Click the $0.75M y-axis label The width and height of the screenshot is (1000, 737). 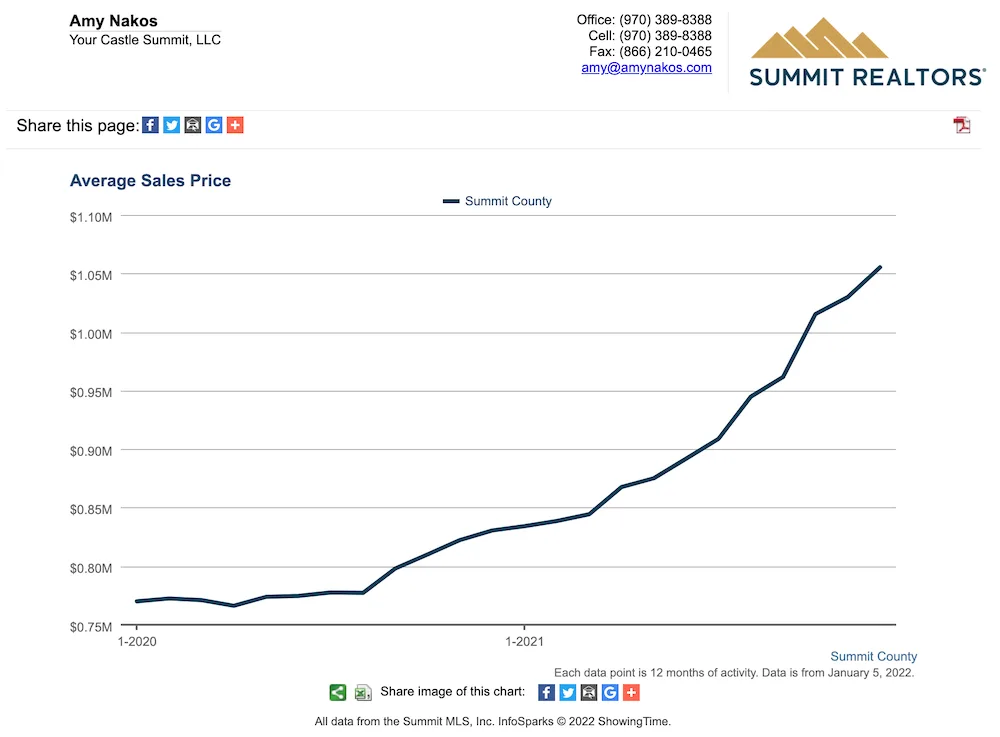point(91,627)
